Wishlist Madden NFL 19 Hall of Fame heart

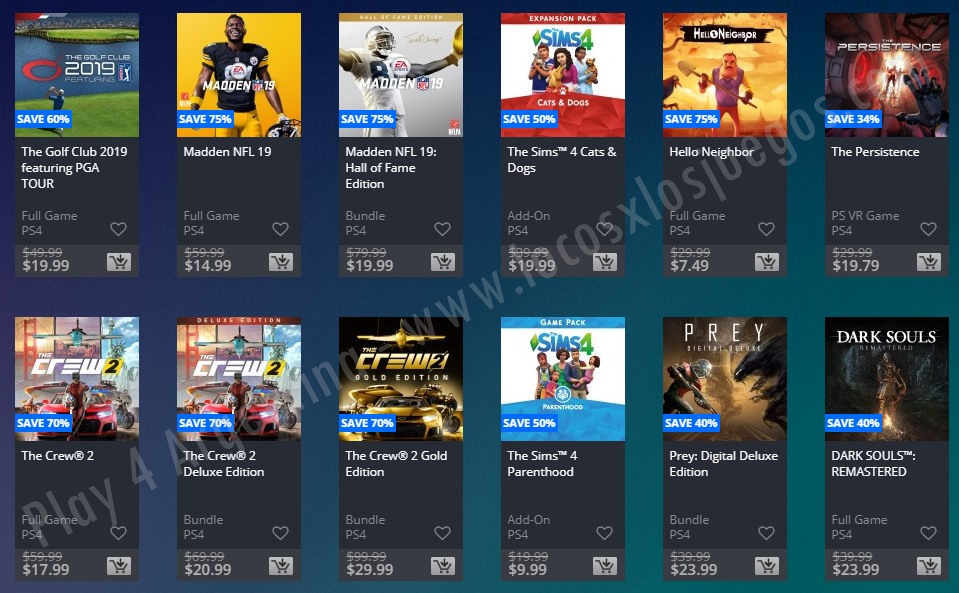pyautogui.click(x=442, y=229)
